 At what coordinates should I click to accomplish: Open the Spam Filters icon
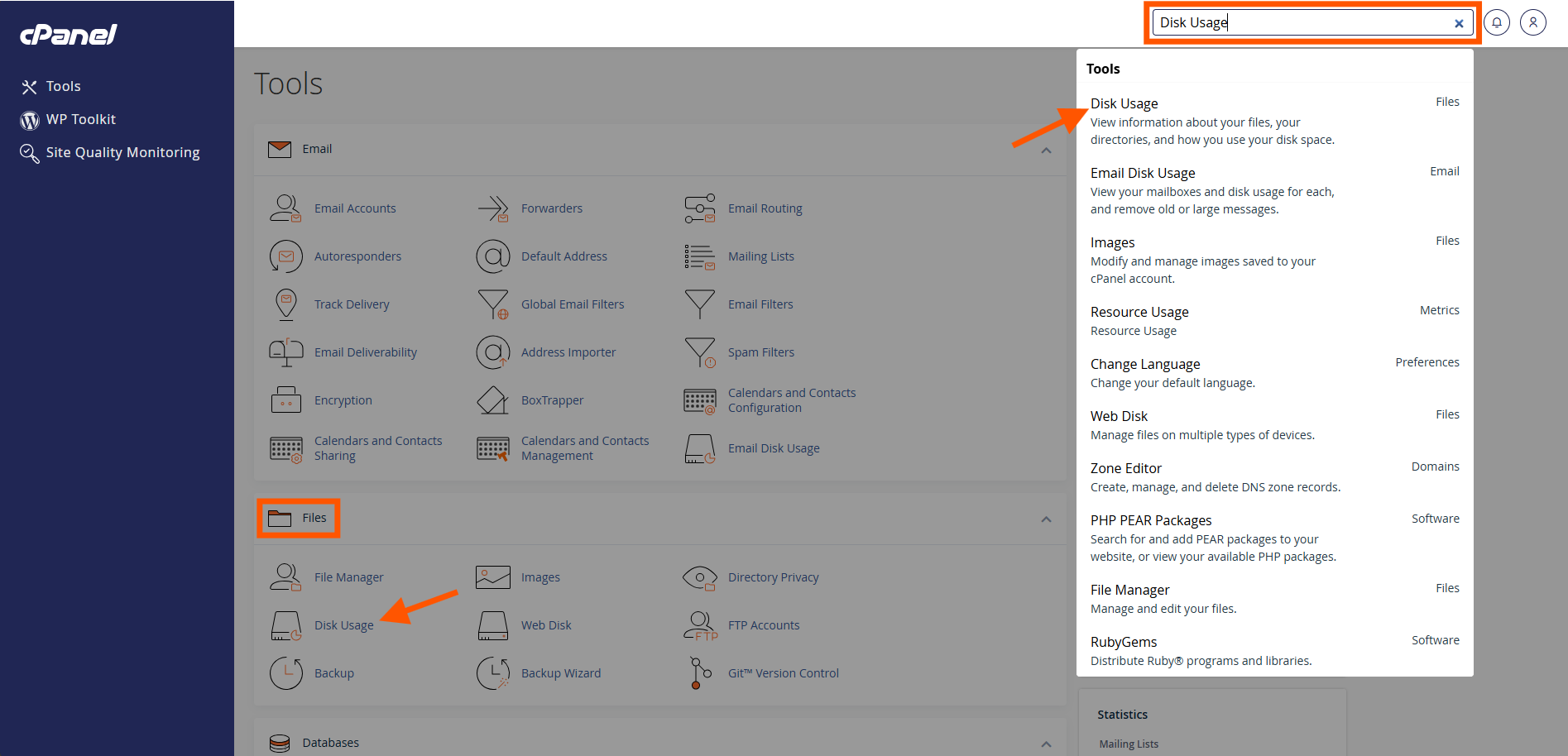[700, 352]
